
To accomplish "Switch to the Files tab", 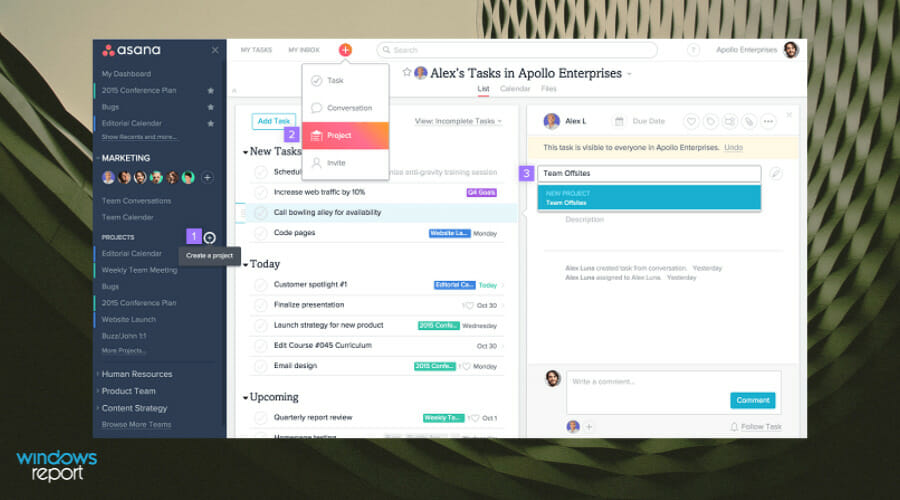I will coord(548,89).
